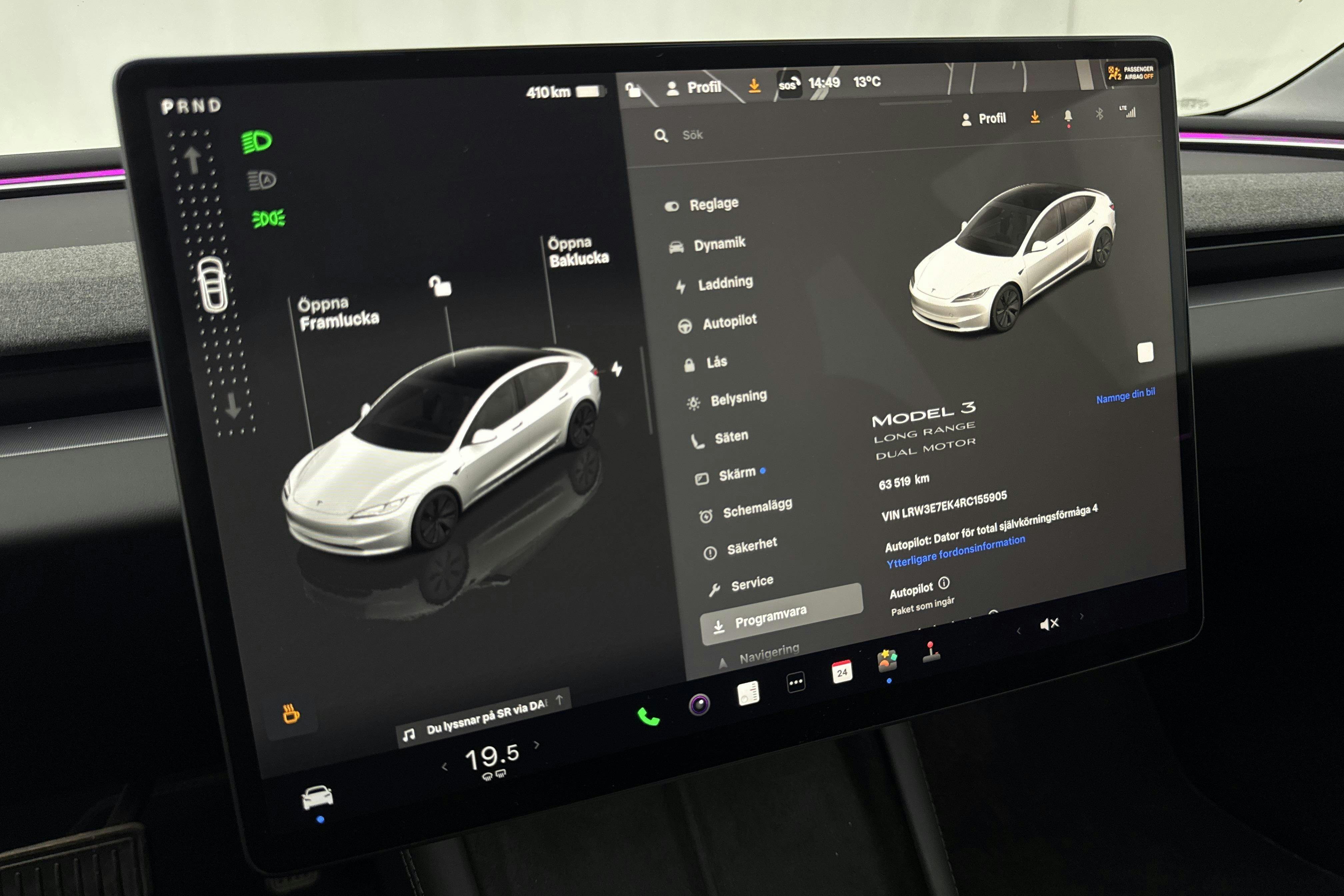
Task: Open the car controls icon in dock
Action: click(x=317, y=797)
